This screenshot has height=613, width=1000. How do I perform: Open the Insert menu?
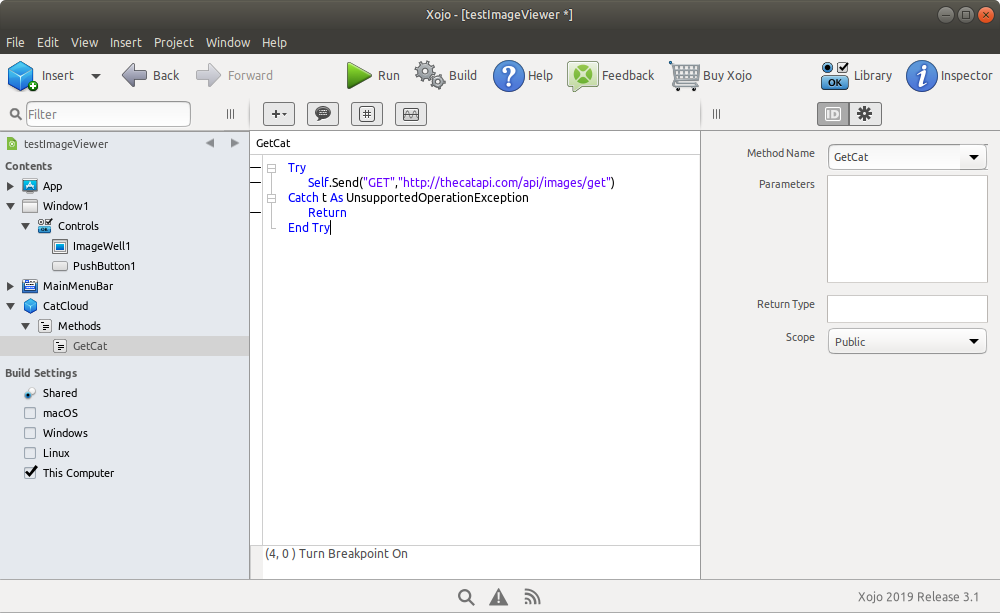(126, 43)
